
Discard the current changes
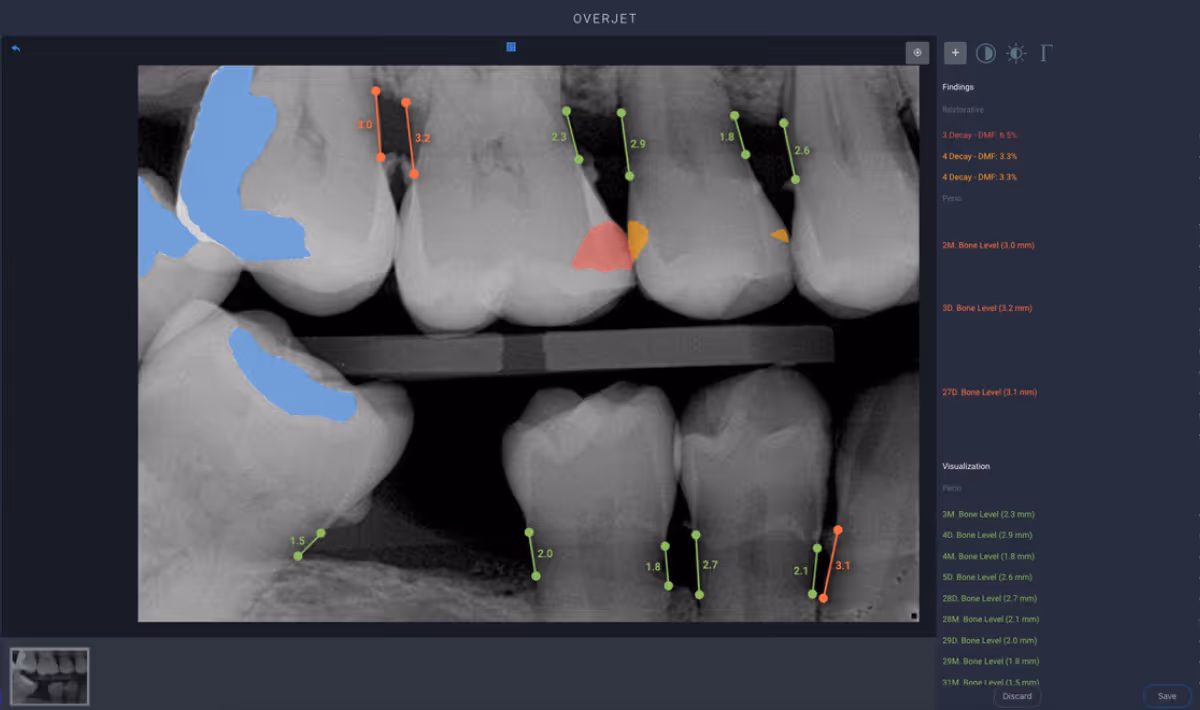pos(1017,696)
